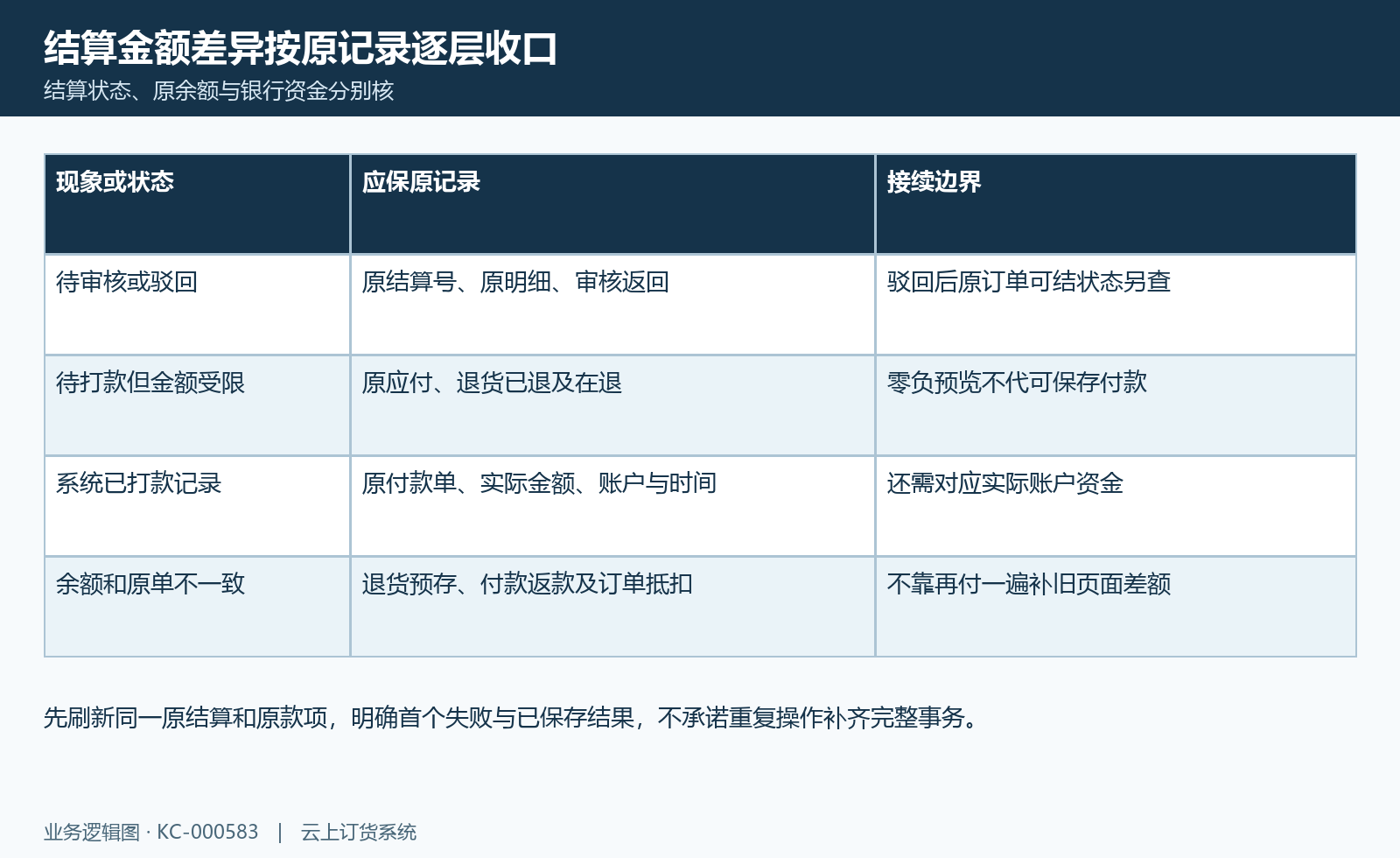Select the cell 退货预存、付款返款及订单抵扣
Screen dimensions: 1400x858
pos(612,607)
